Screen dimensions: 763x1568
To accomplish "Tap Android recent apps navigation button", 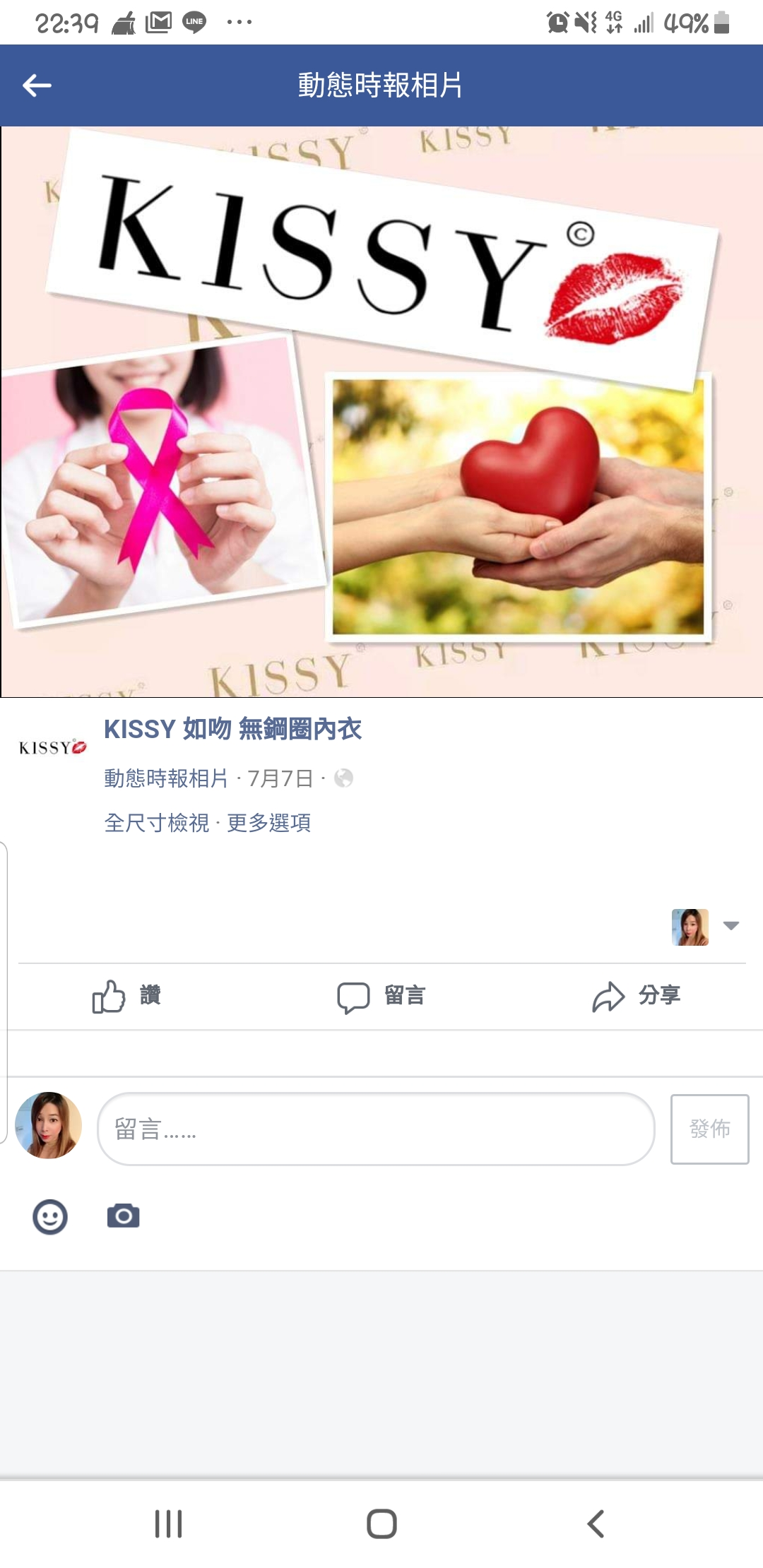I will pos(169,1524).
